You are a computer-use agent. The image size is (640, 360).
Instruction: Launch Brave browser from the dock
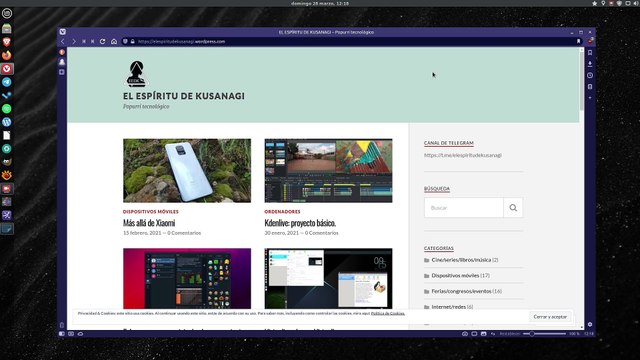7,42
